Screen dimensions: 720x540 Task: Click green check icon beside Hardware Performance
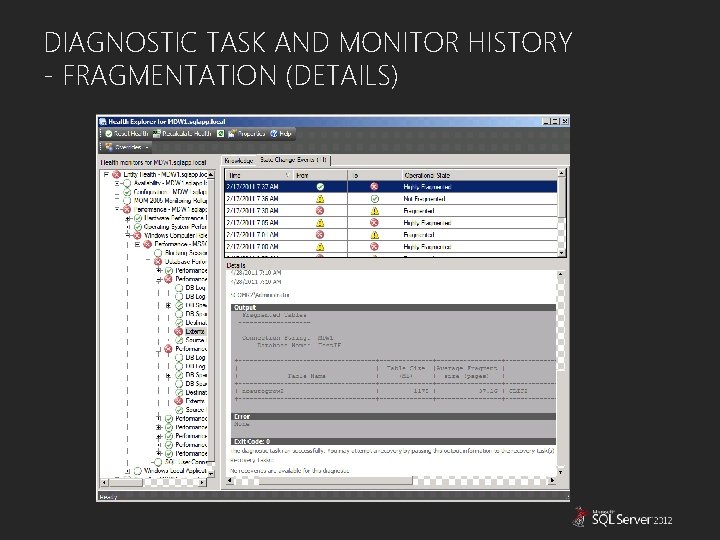pyautogui.click(x=138, y=218)
